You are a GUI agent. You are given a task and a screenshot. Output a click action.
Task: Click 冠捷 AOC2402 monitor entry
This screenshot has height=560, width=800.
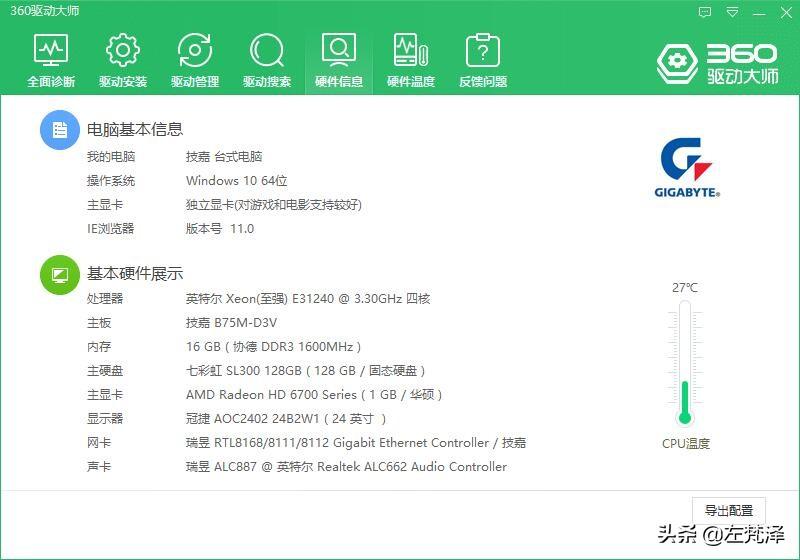(286, 419)
